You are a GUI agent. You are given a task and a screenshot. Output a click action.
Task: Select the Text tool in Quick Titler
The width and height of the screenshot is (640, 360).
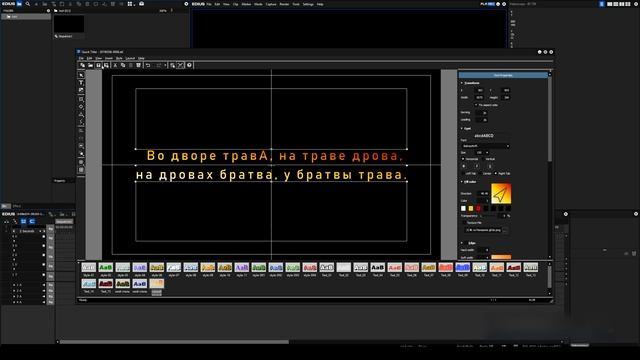[x=81, y=83]
